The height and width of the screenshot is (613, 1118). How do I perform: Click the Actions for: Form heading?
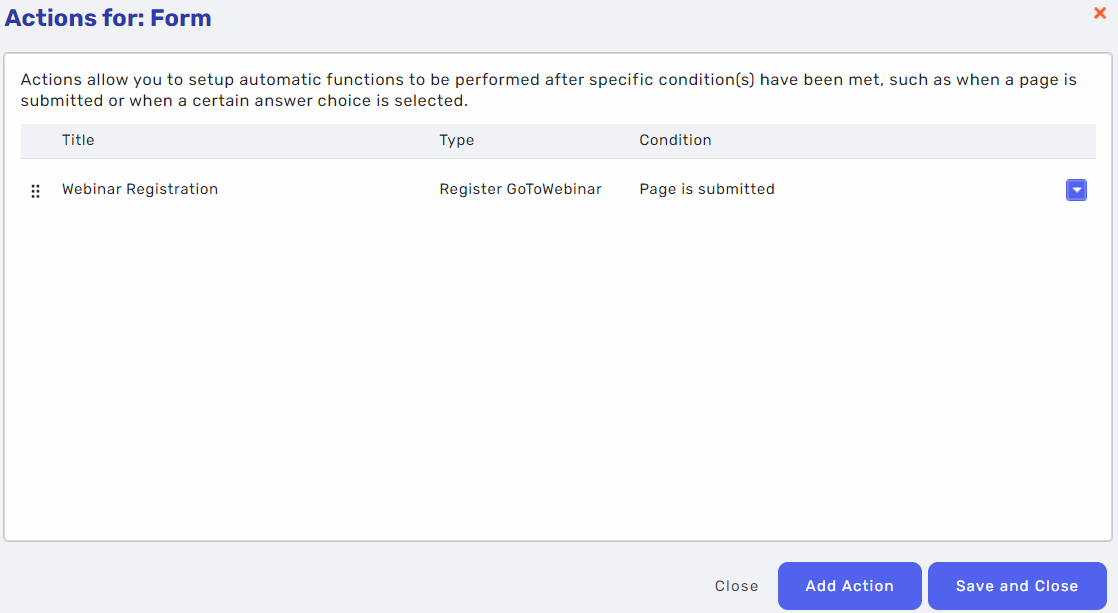(108, 18)
